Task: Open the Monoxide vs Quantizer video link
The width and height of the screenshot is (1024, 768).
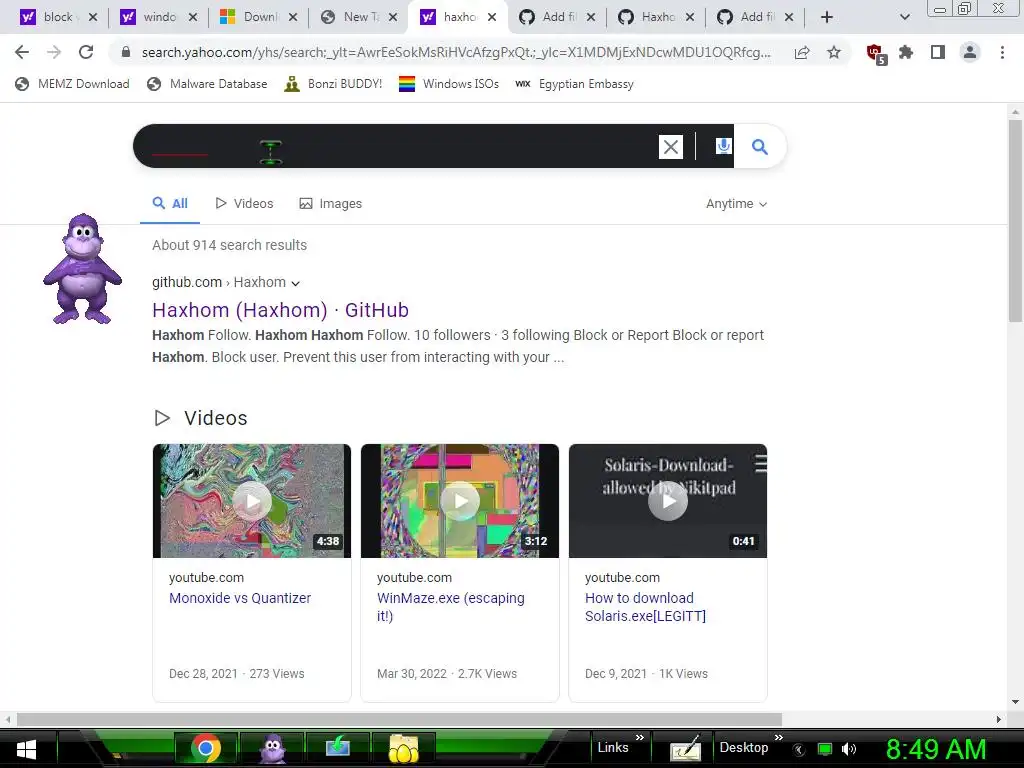Action: [x=240, y=598]
